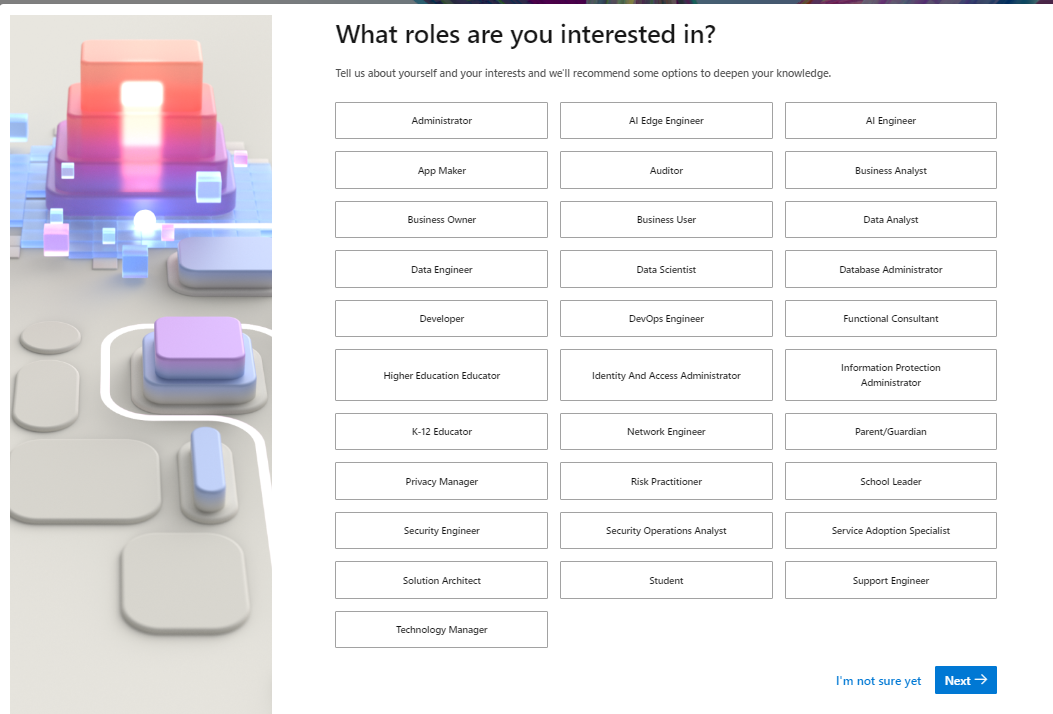This screenshot has width=1053, height=714.
Task: Choose Higher Education Educator role
Action: click(x=441, y=375)
